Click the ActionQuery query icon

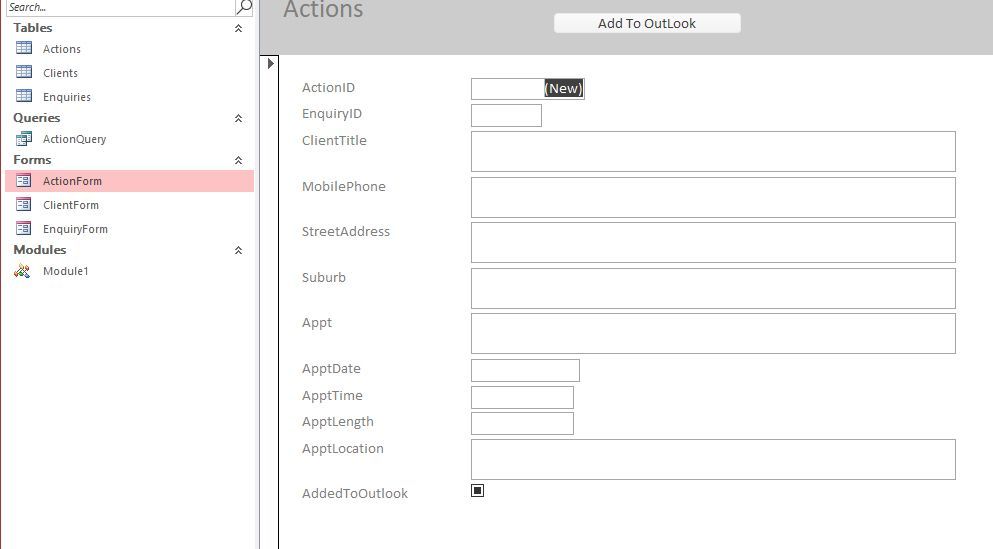[x=24, y=139]
